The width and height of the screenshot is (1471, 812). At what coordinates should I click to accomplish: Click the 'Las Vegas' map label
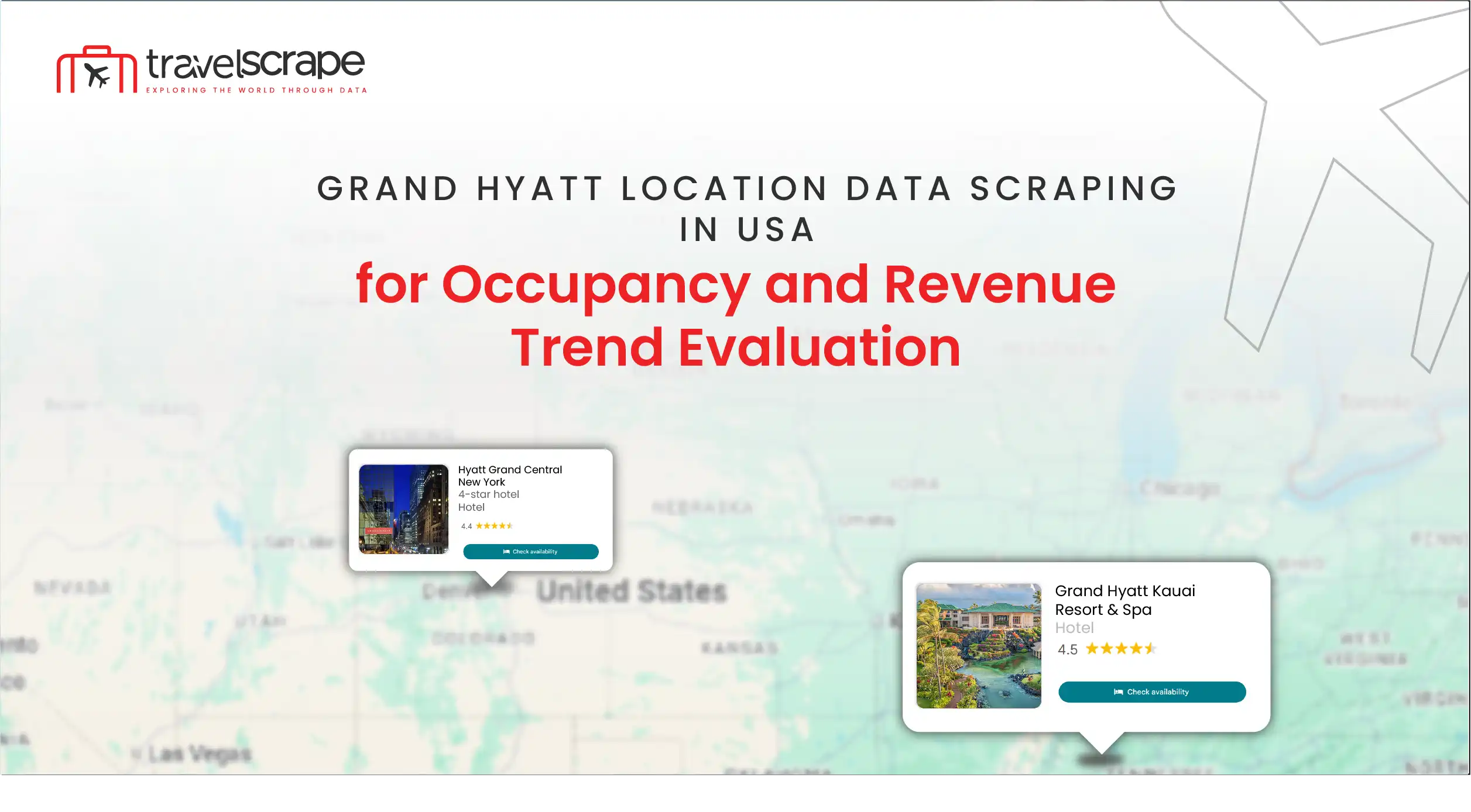coord(199,754)
